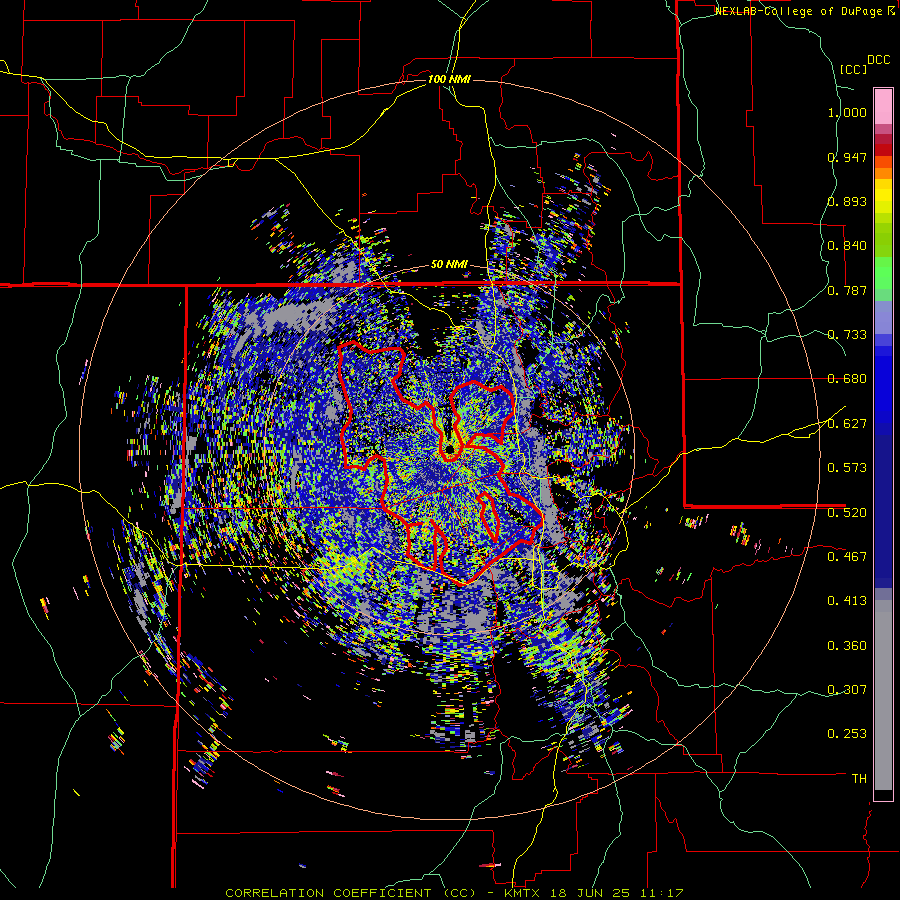Select the 0.627 scale value
Viewport: 900px width, 900px height.
pyautogui.click(x=847, y=424)
